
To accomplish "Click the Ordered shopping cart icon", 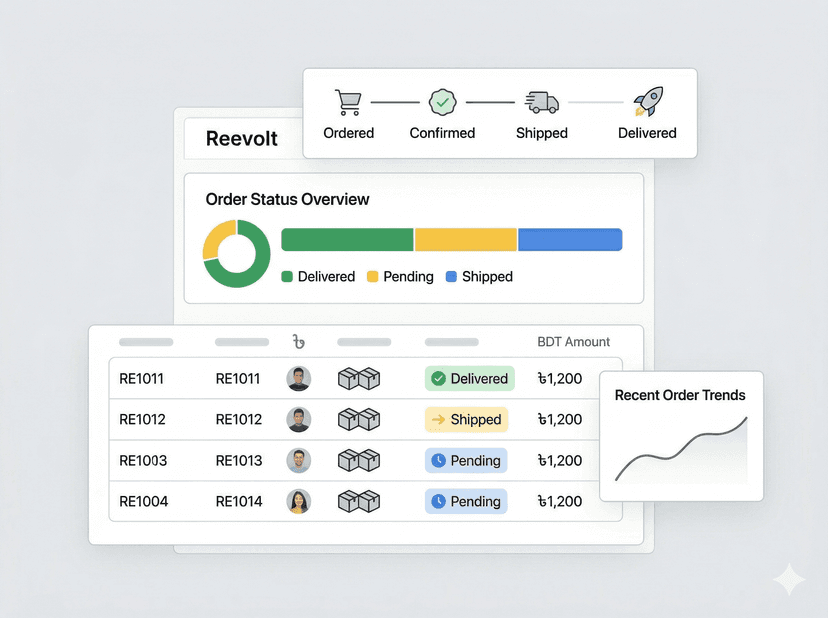I will coord(349,102).
